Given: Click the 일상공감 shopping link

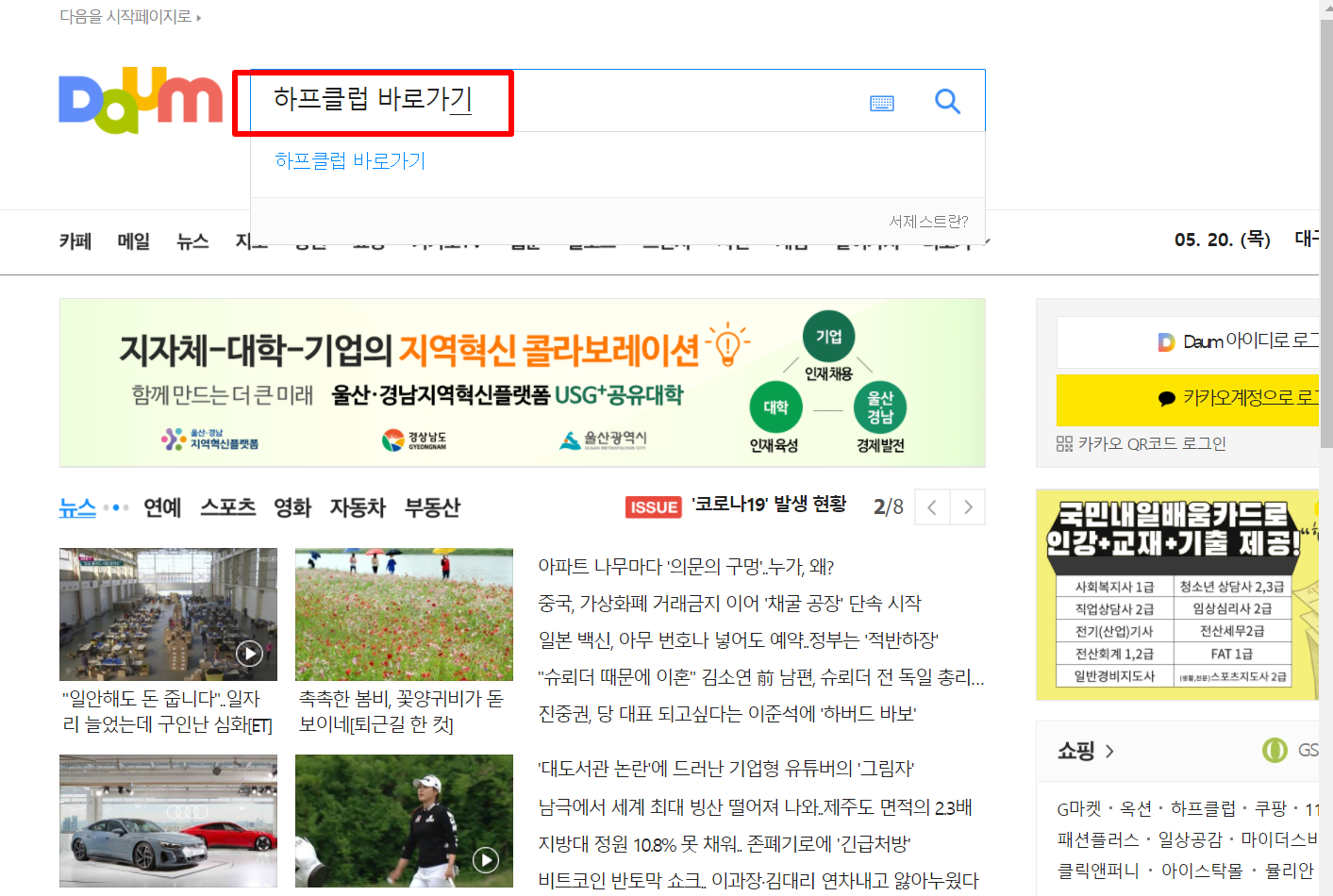Looking at the screenshot, I should 1190,839.
